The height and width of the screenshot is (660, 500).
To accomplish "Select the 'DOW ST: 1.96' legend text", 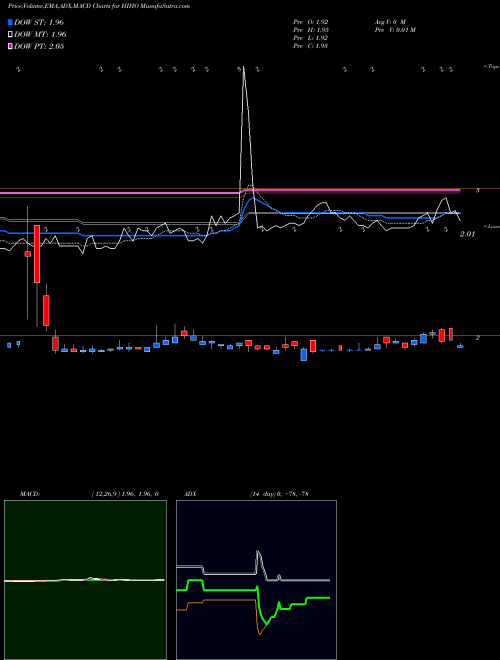I will 39,22.
